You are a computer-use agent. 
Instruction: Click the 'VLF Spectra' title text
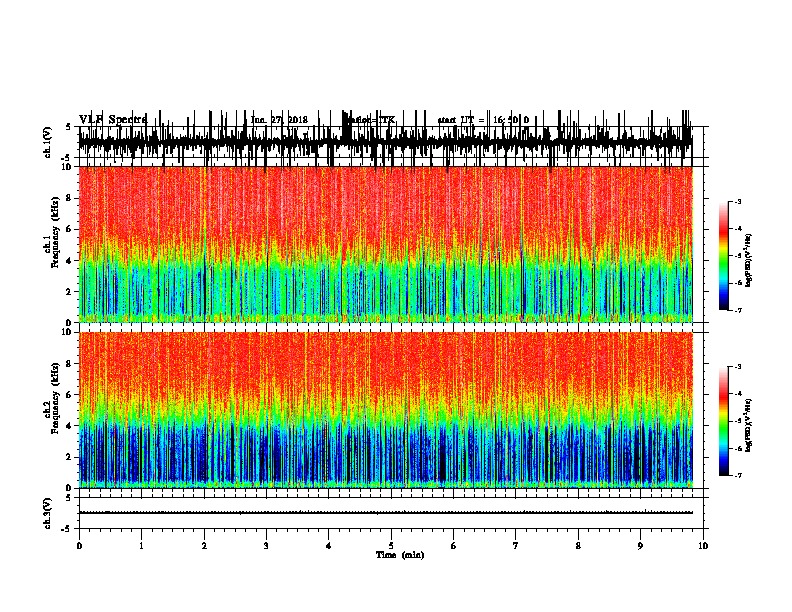(x=113, y=119)
